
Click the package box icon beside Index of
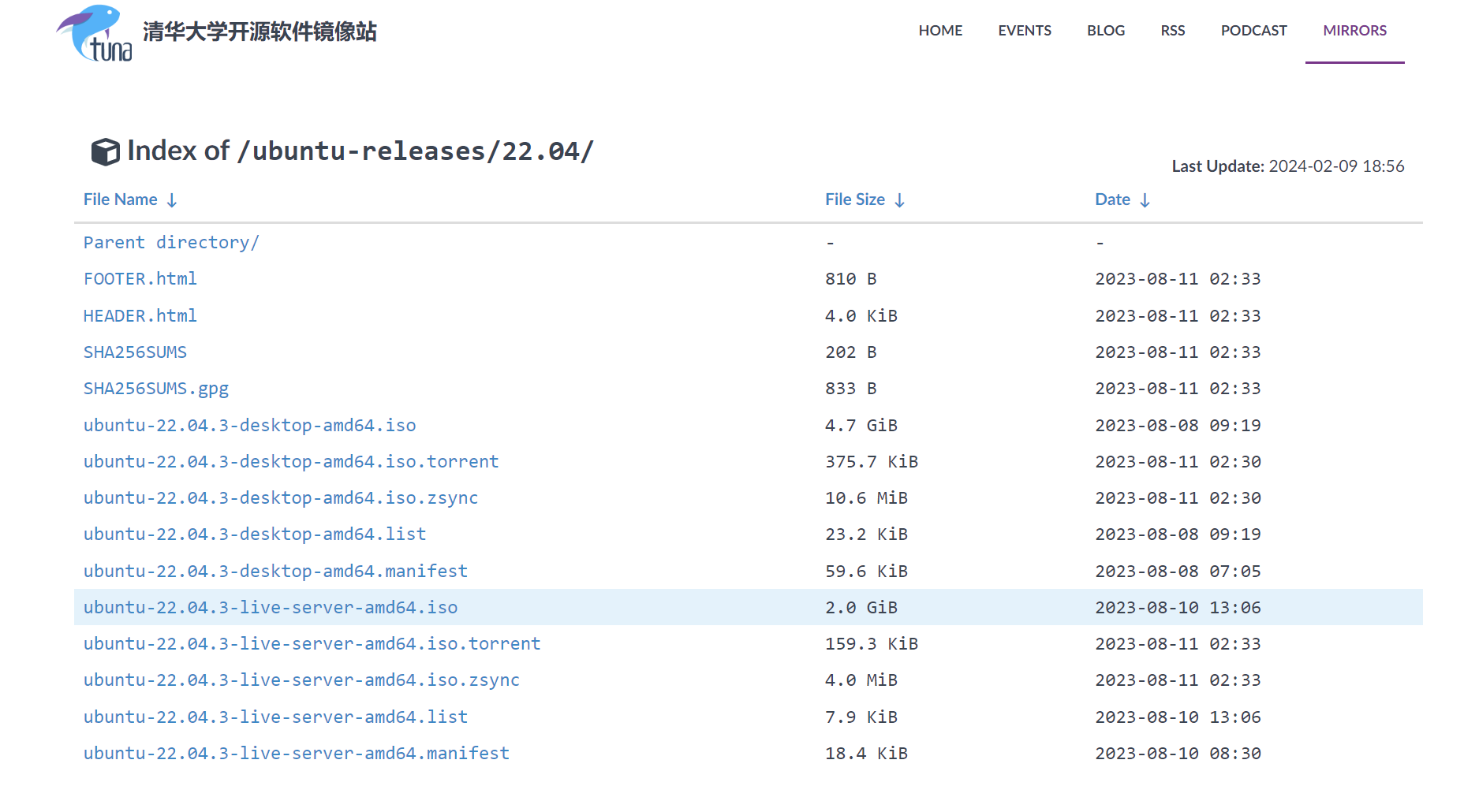pos(106,151)
